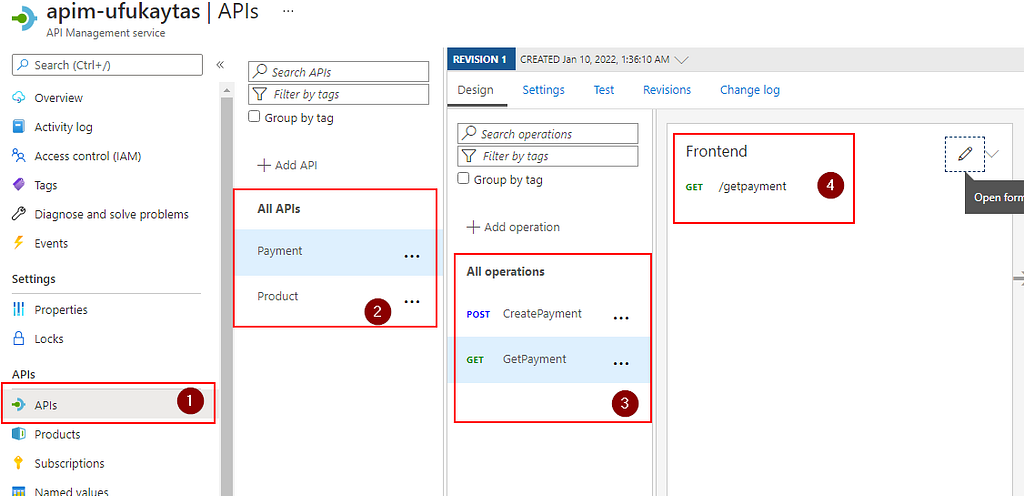Expand the Frontend section chevron
Screen dimensions: 1024x496
pos(993,154)
